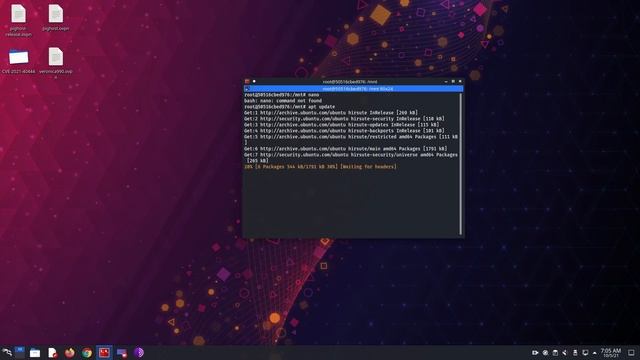Open the clipboard tray icon
The image size is (640, 360).
tap(555, 353)
